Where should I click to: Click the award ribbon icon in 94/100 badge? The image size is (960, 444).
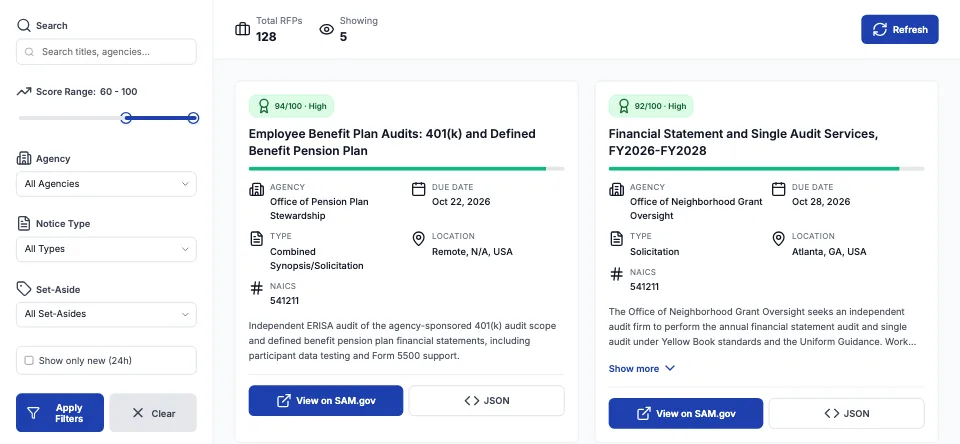pos(264,106)
